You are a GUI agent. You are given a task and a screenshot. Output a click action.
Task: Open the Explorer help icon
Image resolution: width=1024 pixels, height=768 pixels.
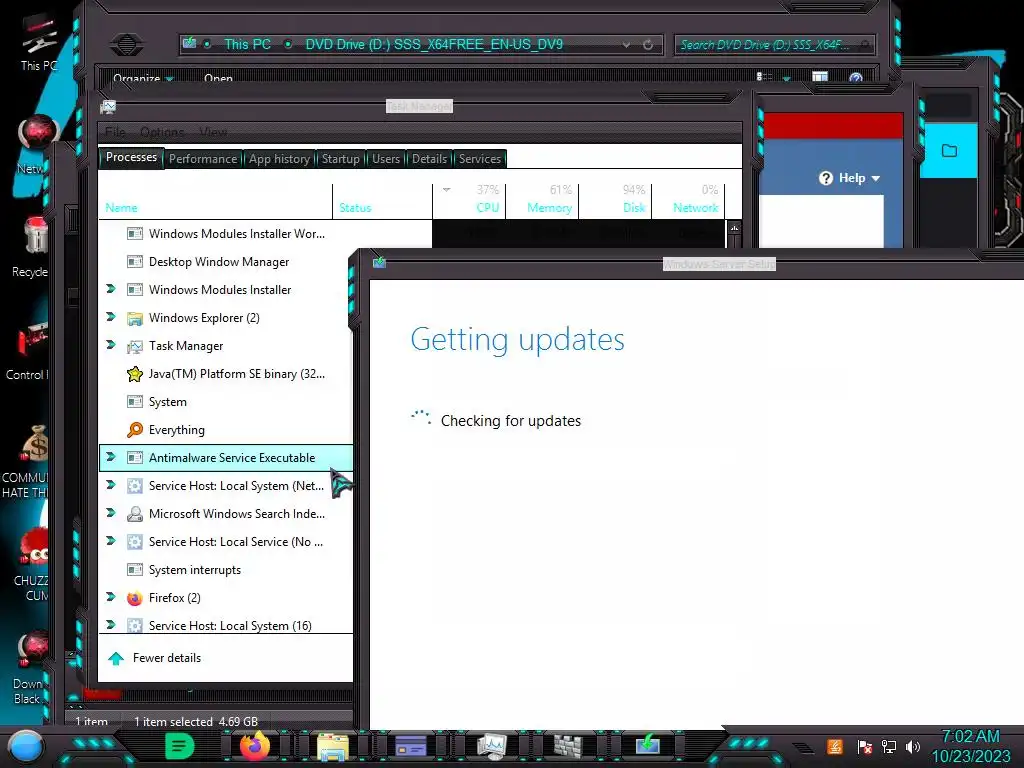pos(856,78)
